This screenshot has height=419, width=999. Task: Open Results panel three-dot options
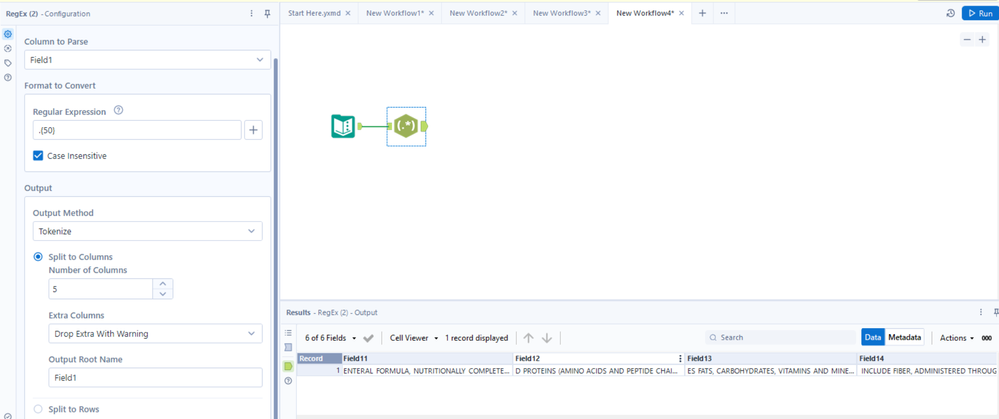[x=981, y=312]
